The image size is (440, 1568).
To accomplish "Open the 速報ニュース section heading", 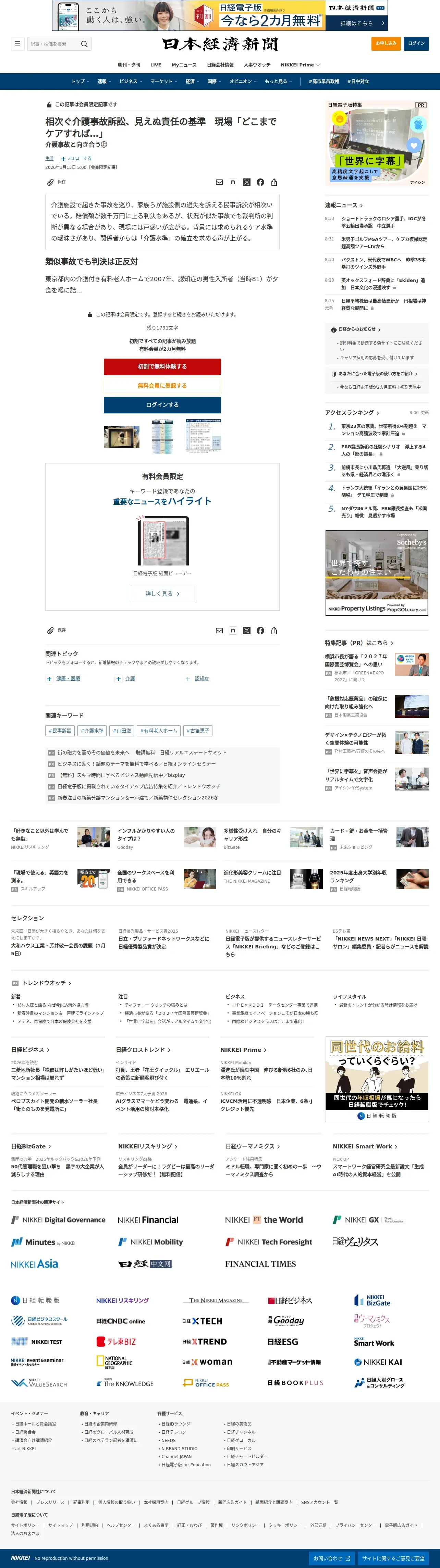I will tap(344, 205).
